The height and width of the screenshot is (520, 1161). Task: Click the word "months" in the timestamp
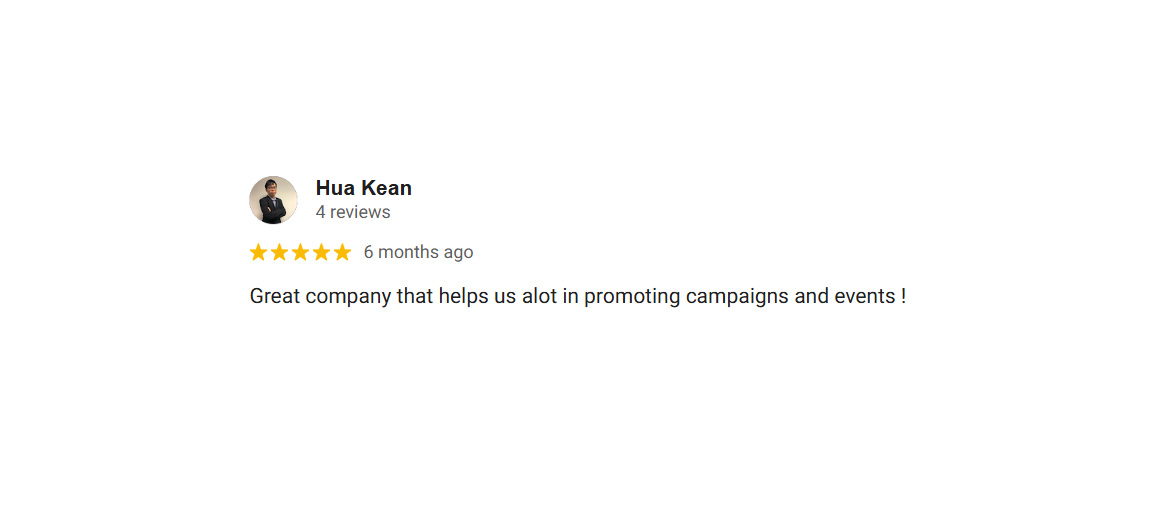pos(408,252)
